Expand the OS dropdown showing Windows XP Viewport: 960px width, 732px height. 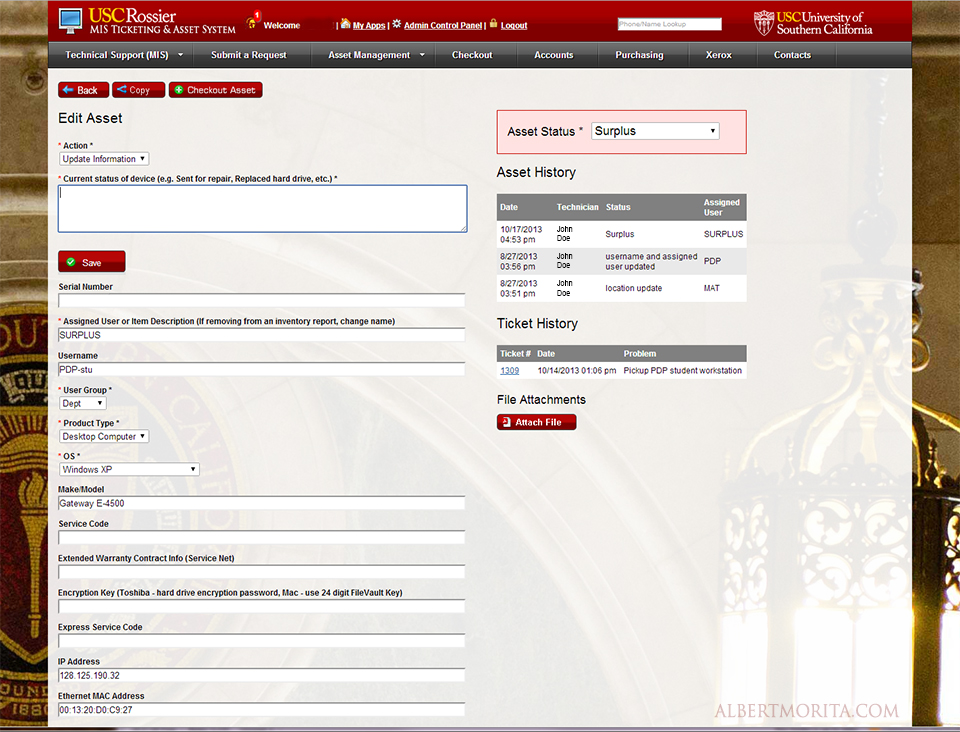(x=129, y=469)
